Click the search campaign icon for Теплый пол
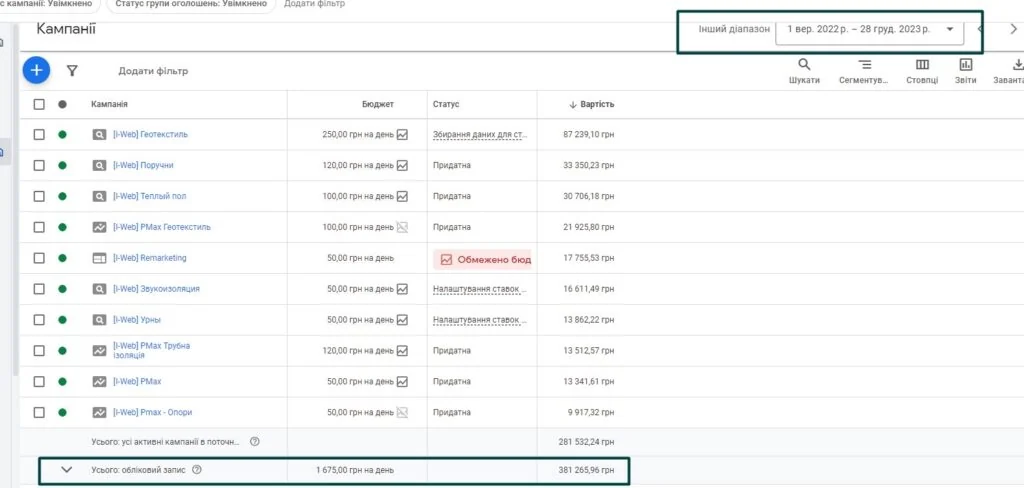The image size is (1024, 488). (x=99, y=196)
